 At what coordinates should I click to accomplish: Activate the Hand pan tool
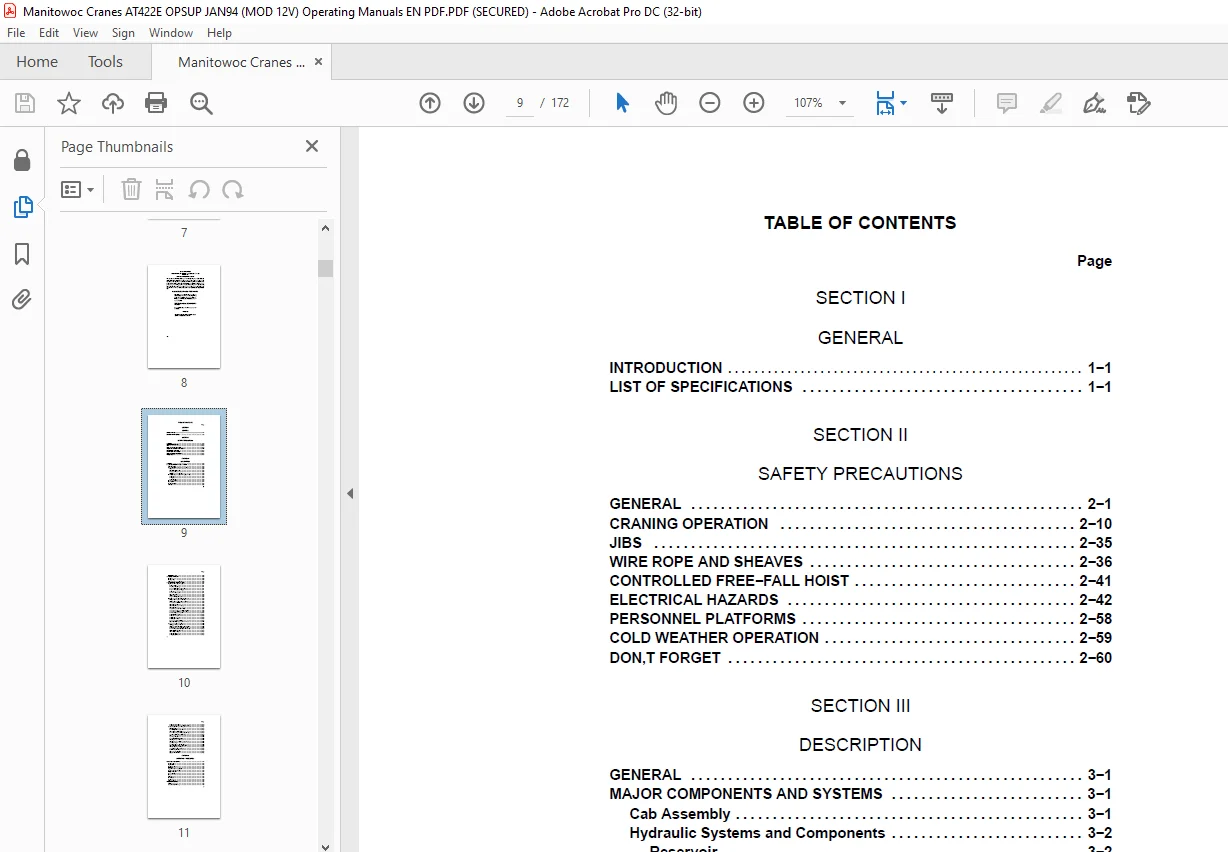tap(666, 103)
